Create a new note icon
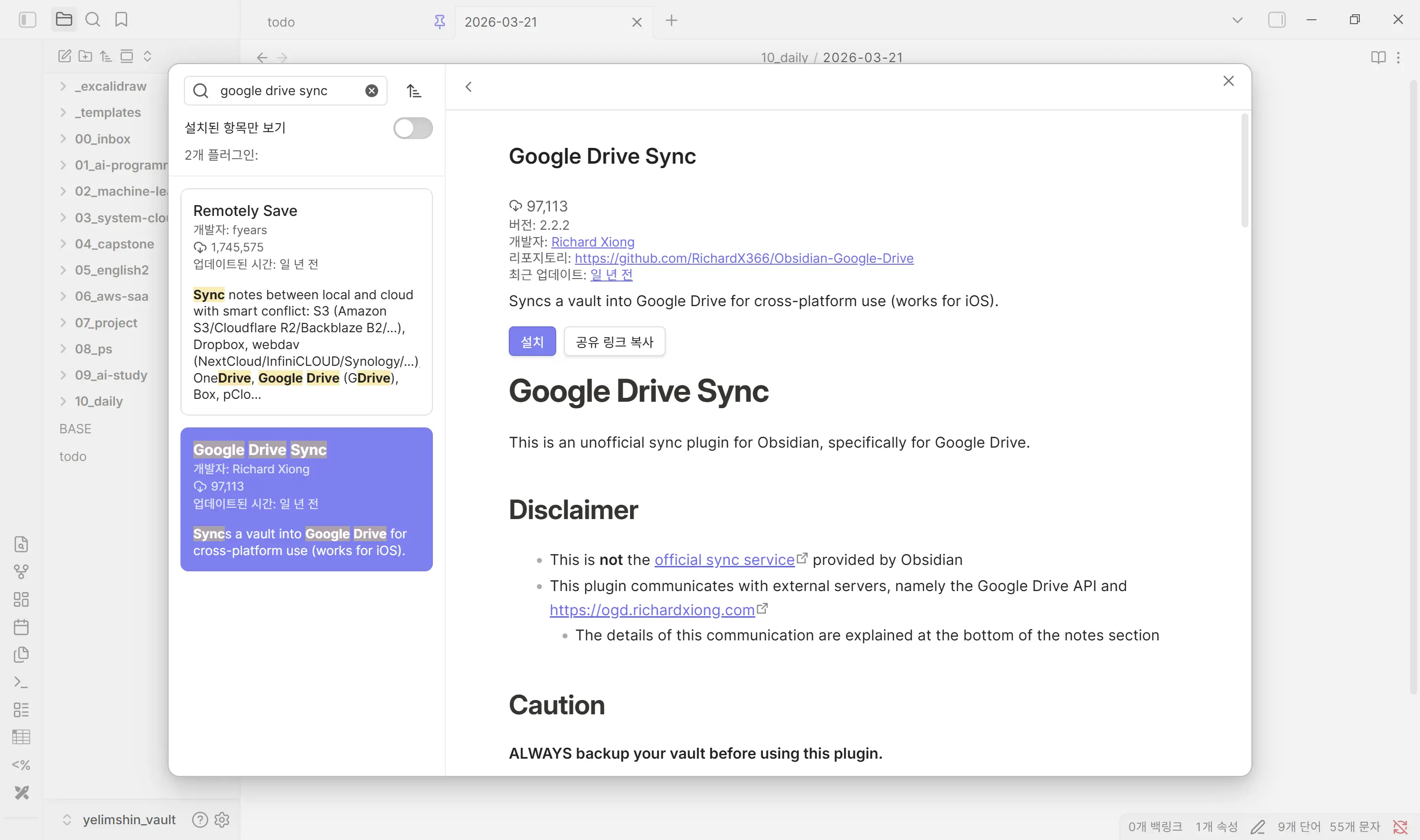The height and width of the screenshot is (840, 1420). (x=65, y=56)
